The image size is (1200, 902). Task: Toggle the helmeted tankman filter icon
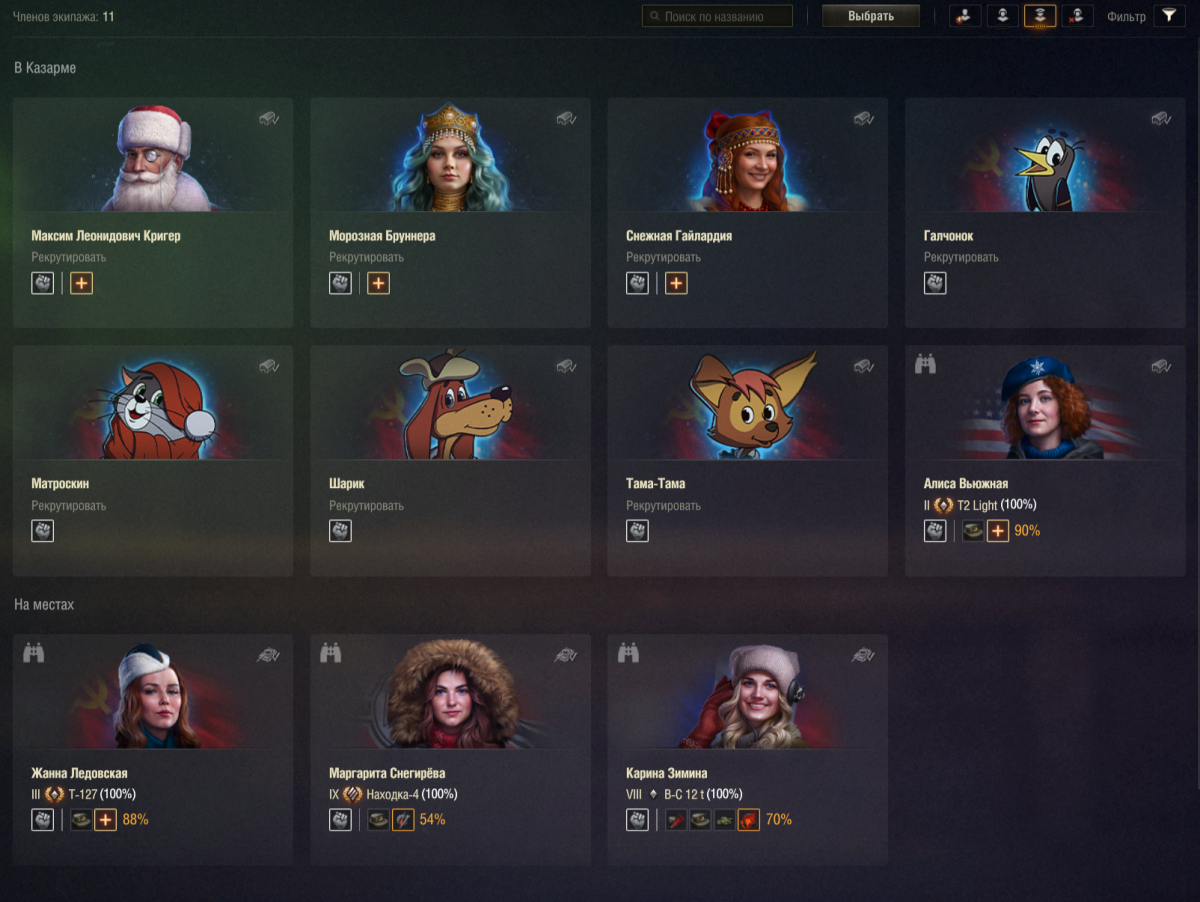pyautogui.click(x=1002, y=16)
